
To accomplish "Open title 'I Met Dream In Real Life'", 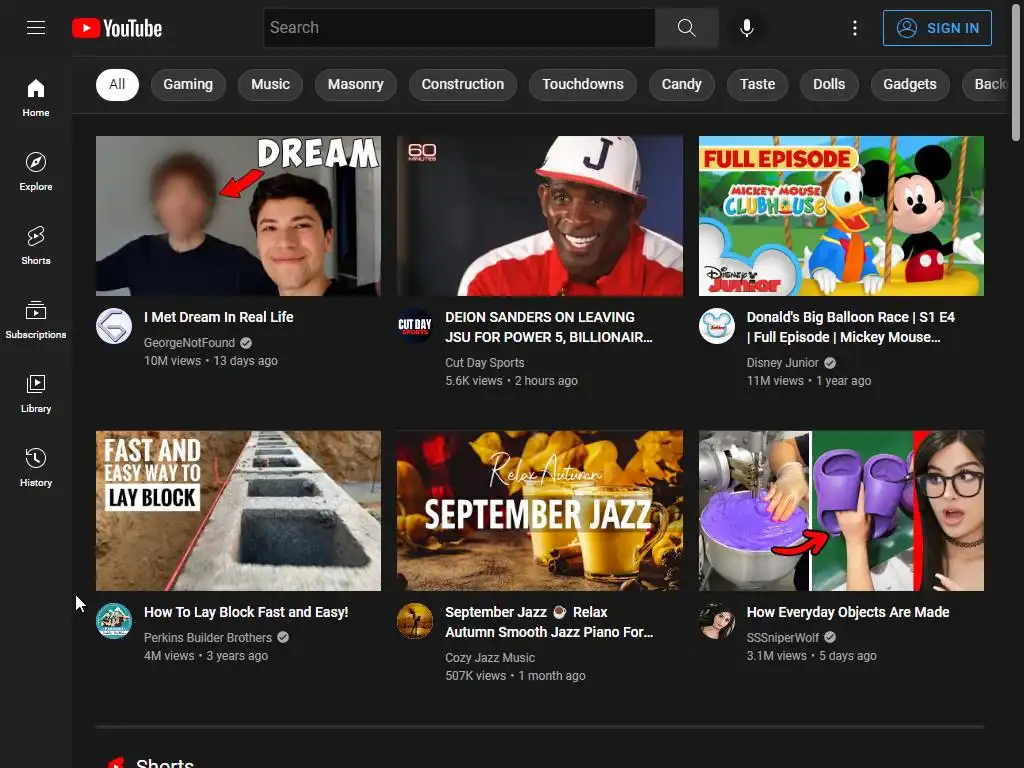I will (x=219, y=317).
